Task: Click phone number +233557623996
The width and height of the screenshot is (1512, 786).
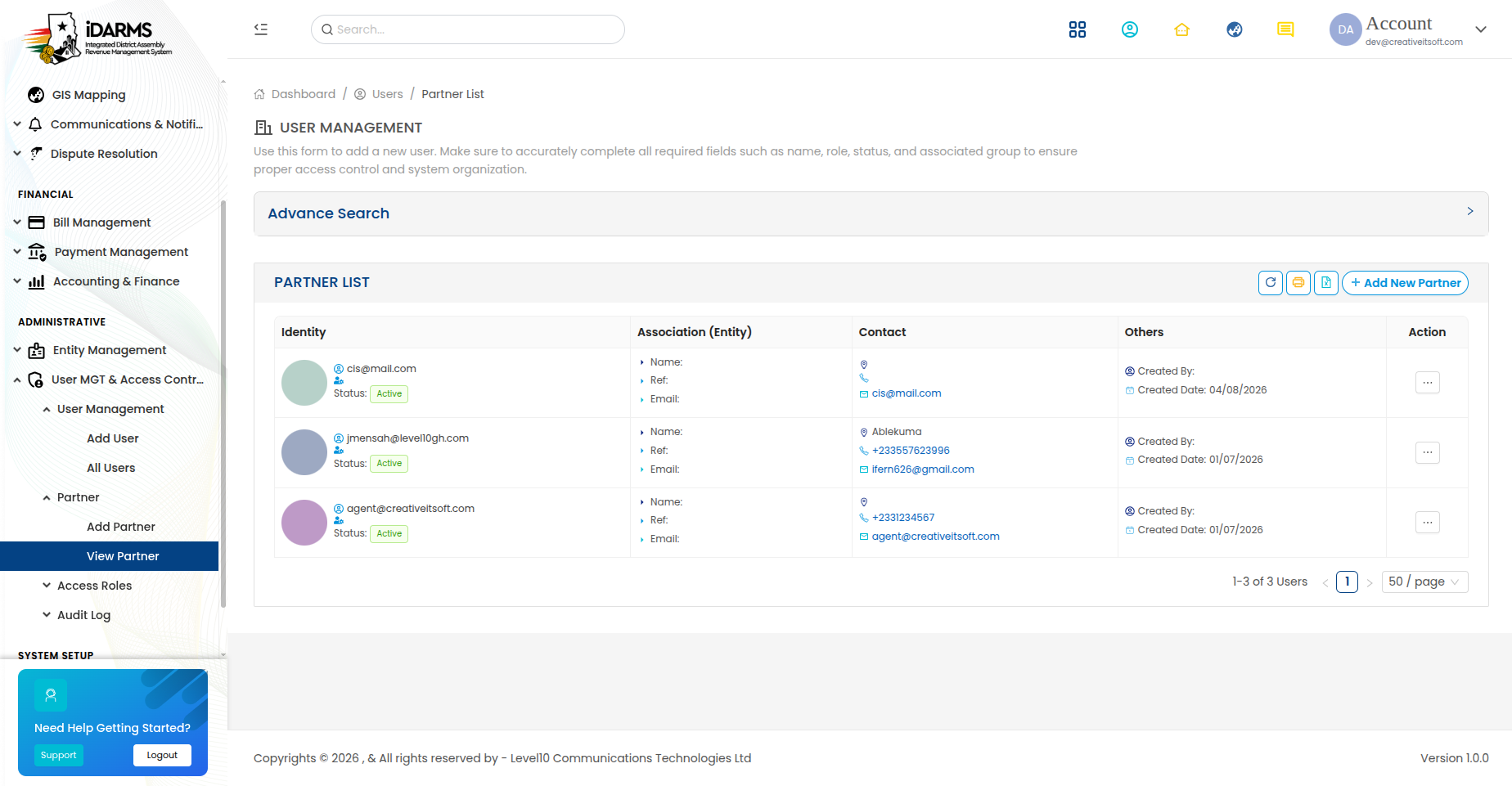Action: [x=911, y=451]
